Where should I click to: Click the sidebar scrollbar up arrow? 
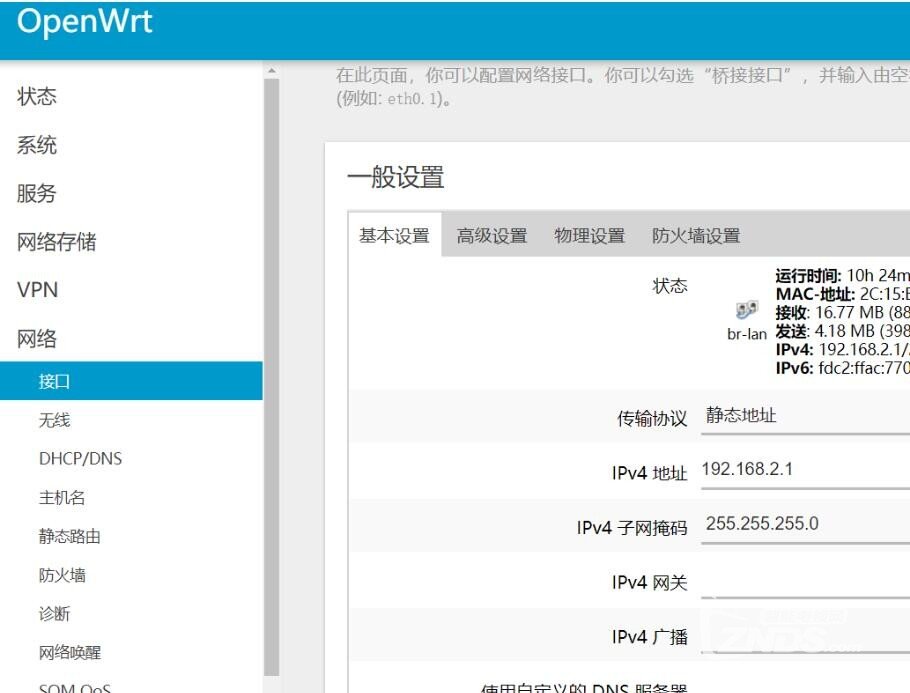[272, 70]
